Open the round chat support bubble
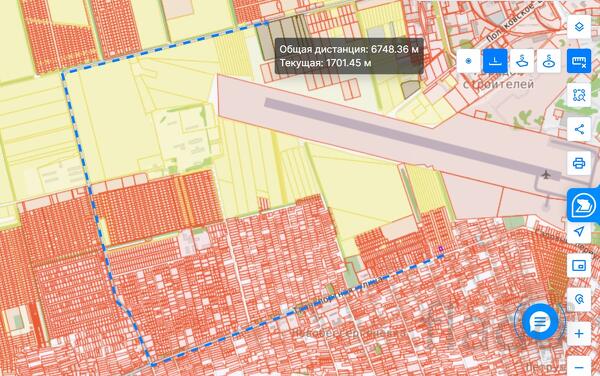Viewport: 600px width, 376px height. click(540, 322)
